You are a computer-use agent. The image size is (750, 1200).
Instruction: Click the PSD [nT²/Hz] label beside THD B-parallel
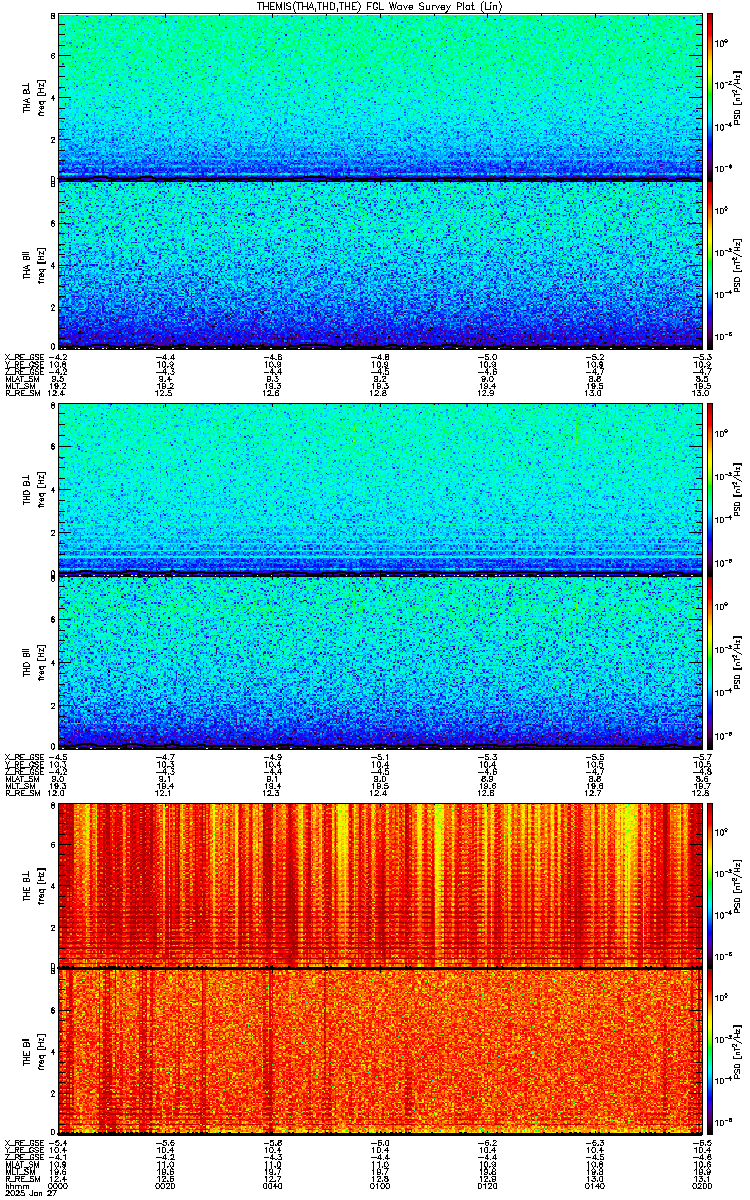[x=738, y=661]
